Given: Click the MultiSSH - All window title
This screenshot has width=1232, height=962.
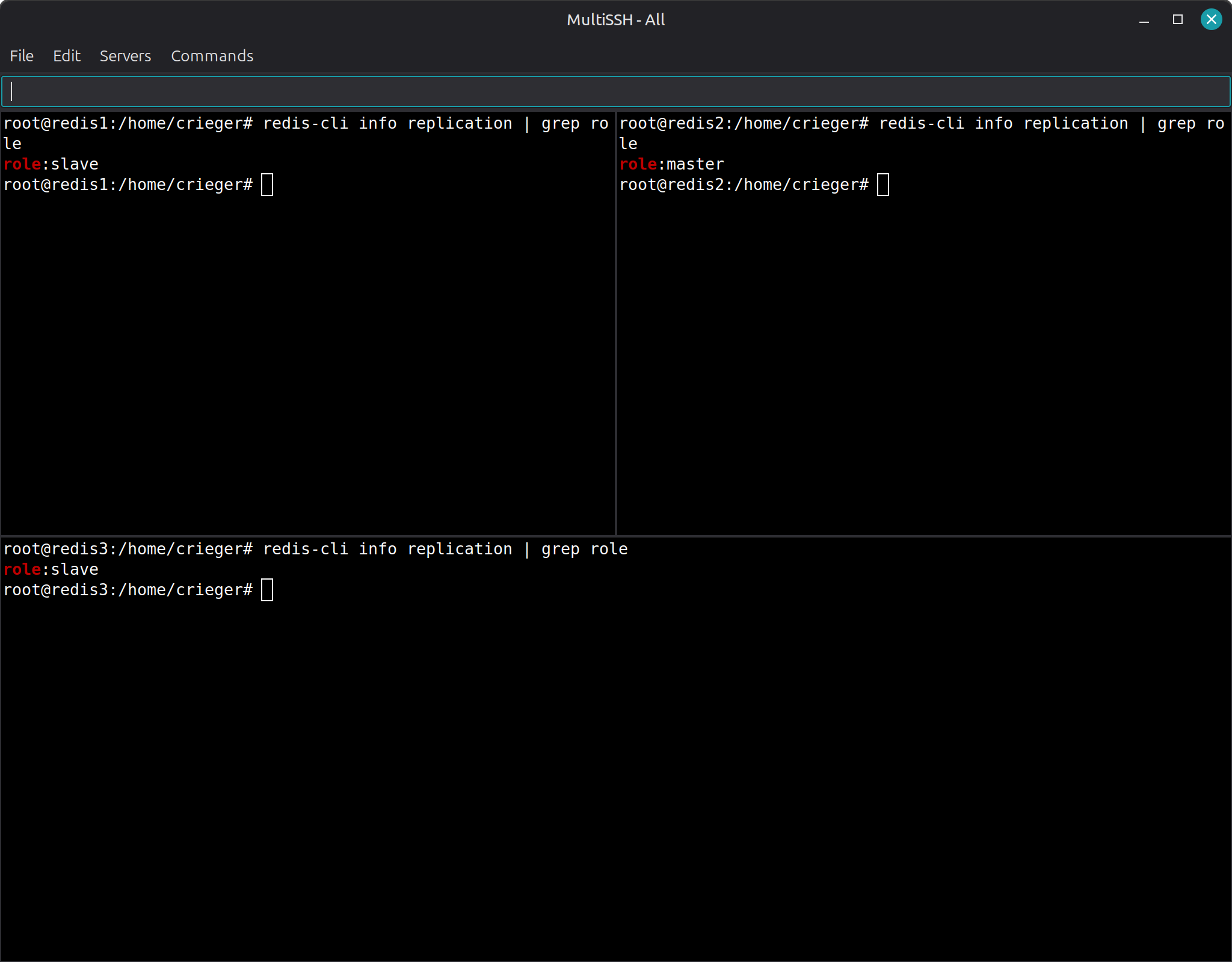Looking at the screenshot, I should coord(615,20).
